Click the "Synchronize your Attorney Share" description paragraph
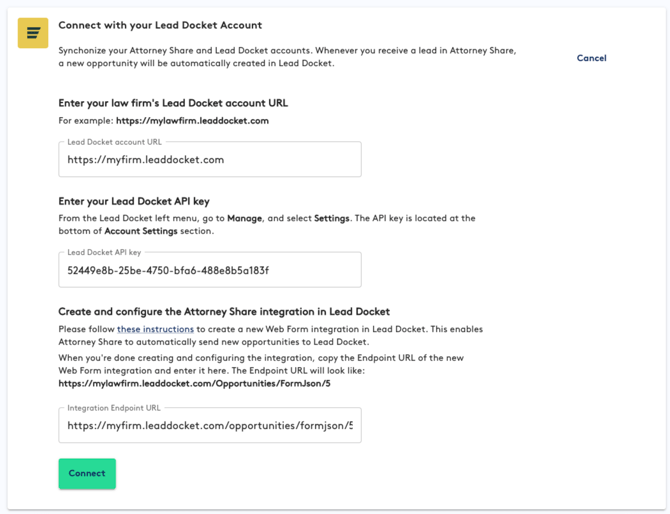Viewport: 670px width, 514px height. point(287,56)
